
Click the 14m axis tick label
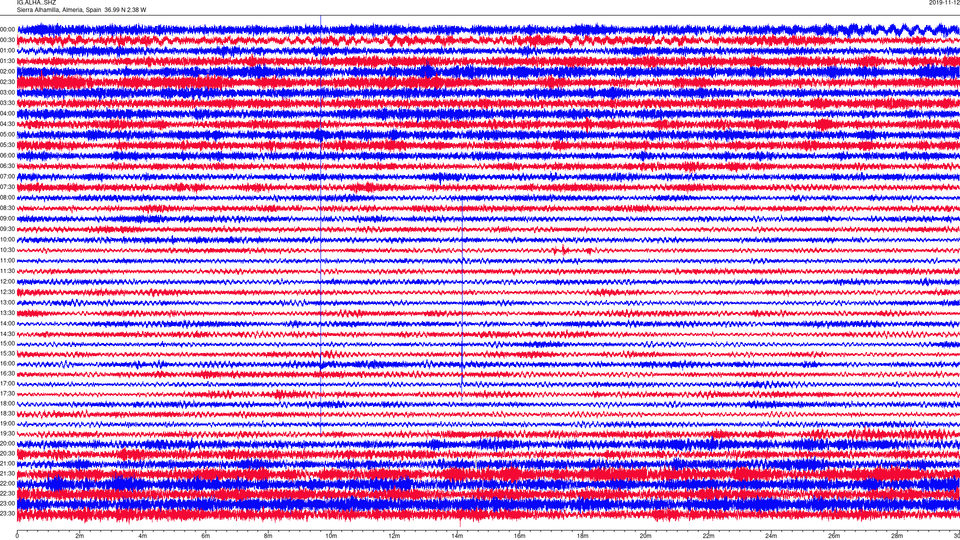tap(457, 536)
